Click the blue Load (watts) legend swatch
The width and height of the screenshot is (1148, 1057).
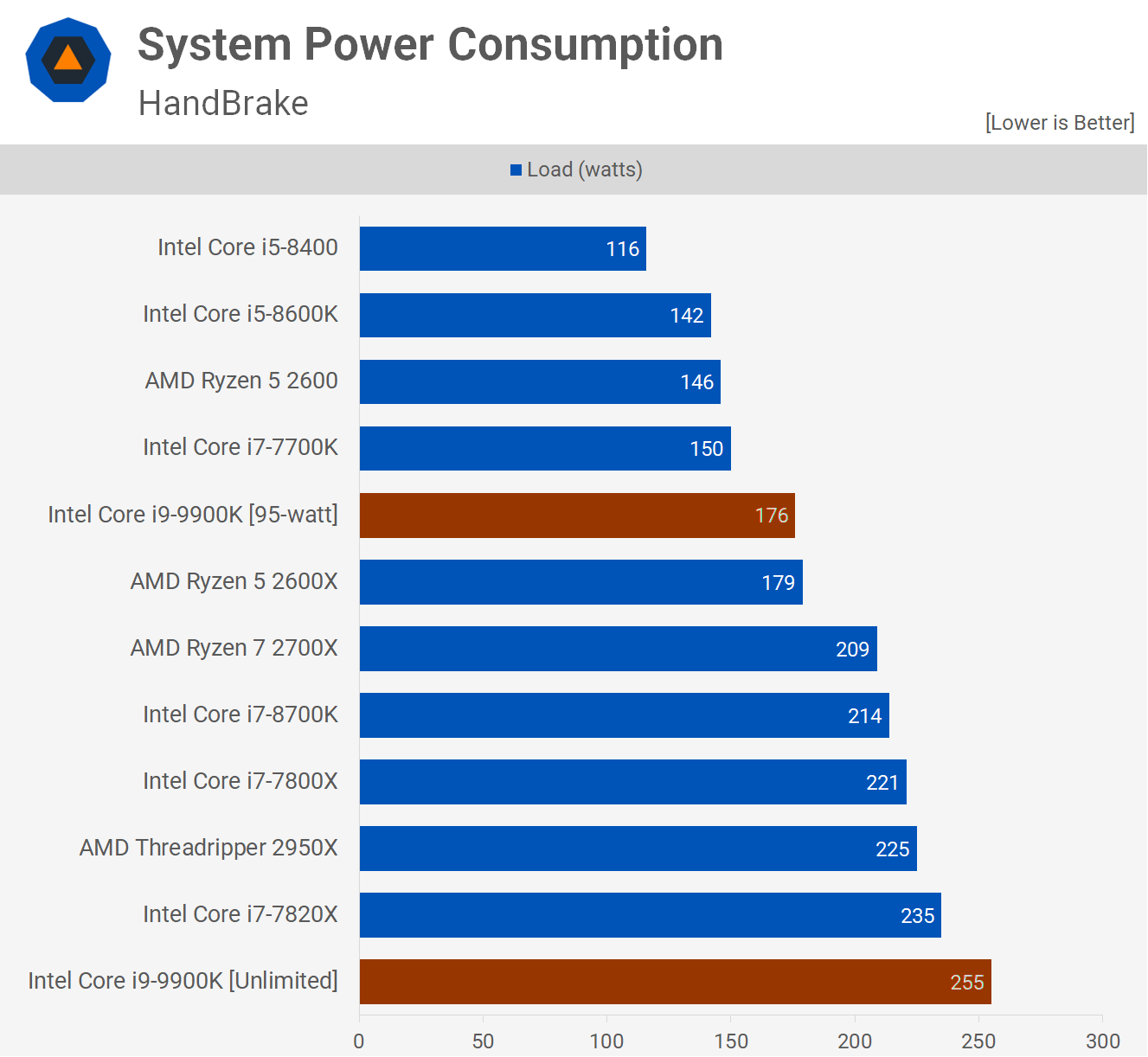[x=516, y=170]
